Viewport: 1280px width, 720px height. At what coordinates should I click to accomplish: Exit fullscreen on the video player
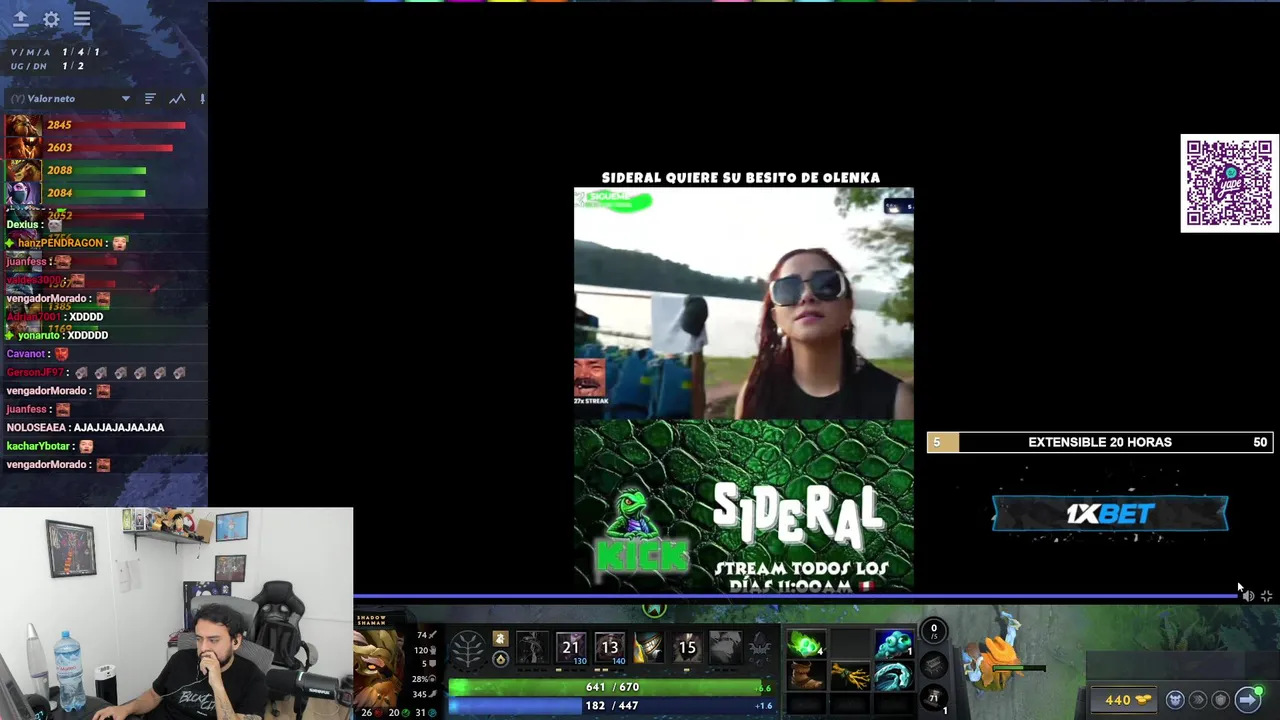[1267, 596]
